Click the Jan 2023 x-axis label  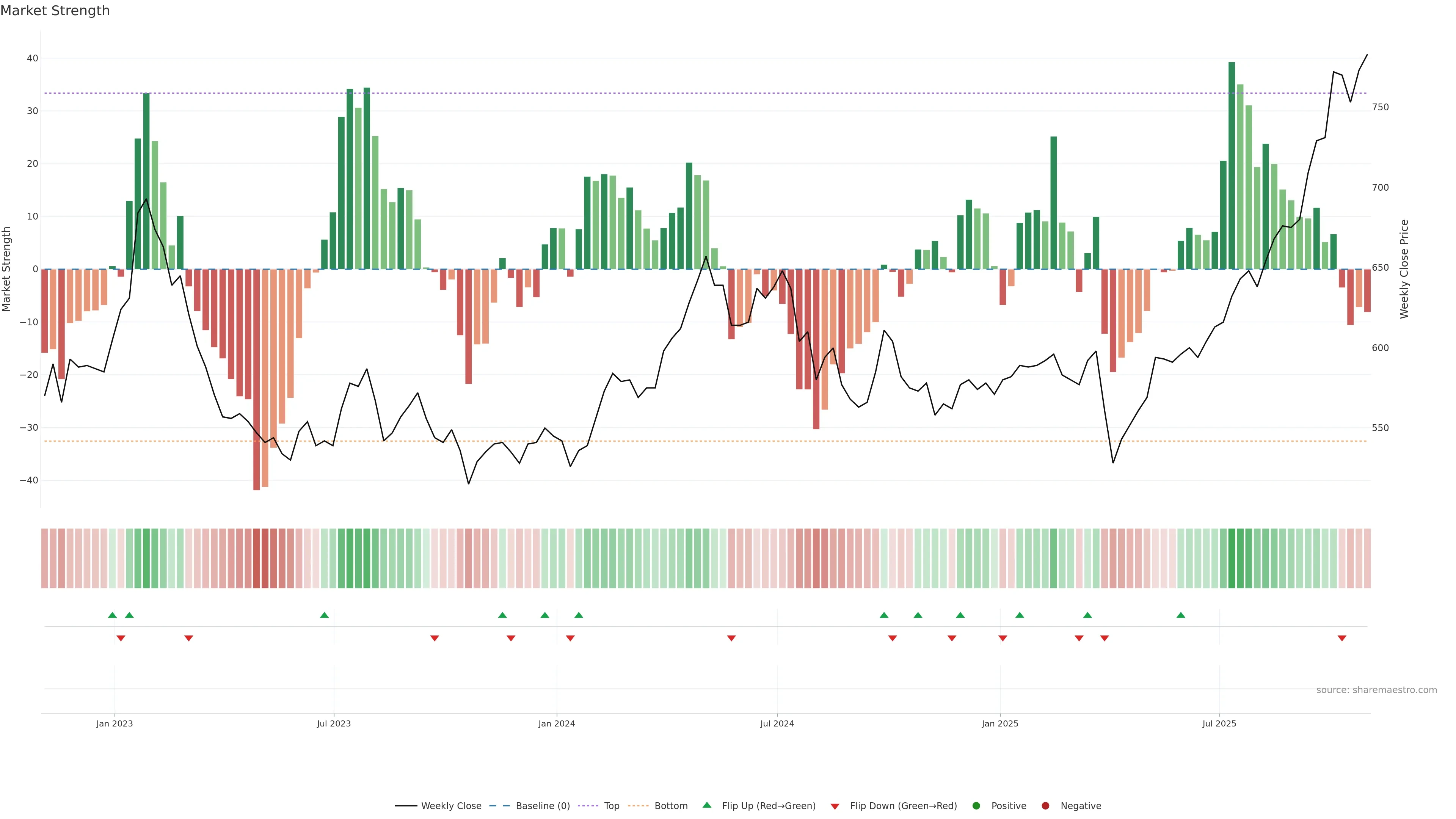click(x=114, y=723)
